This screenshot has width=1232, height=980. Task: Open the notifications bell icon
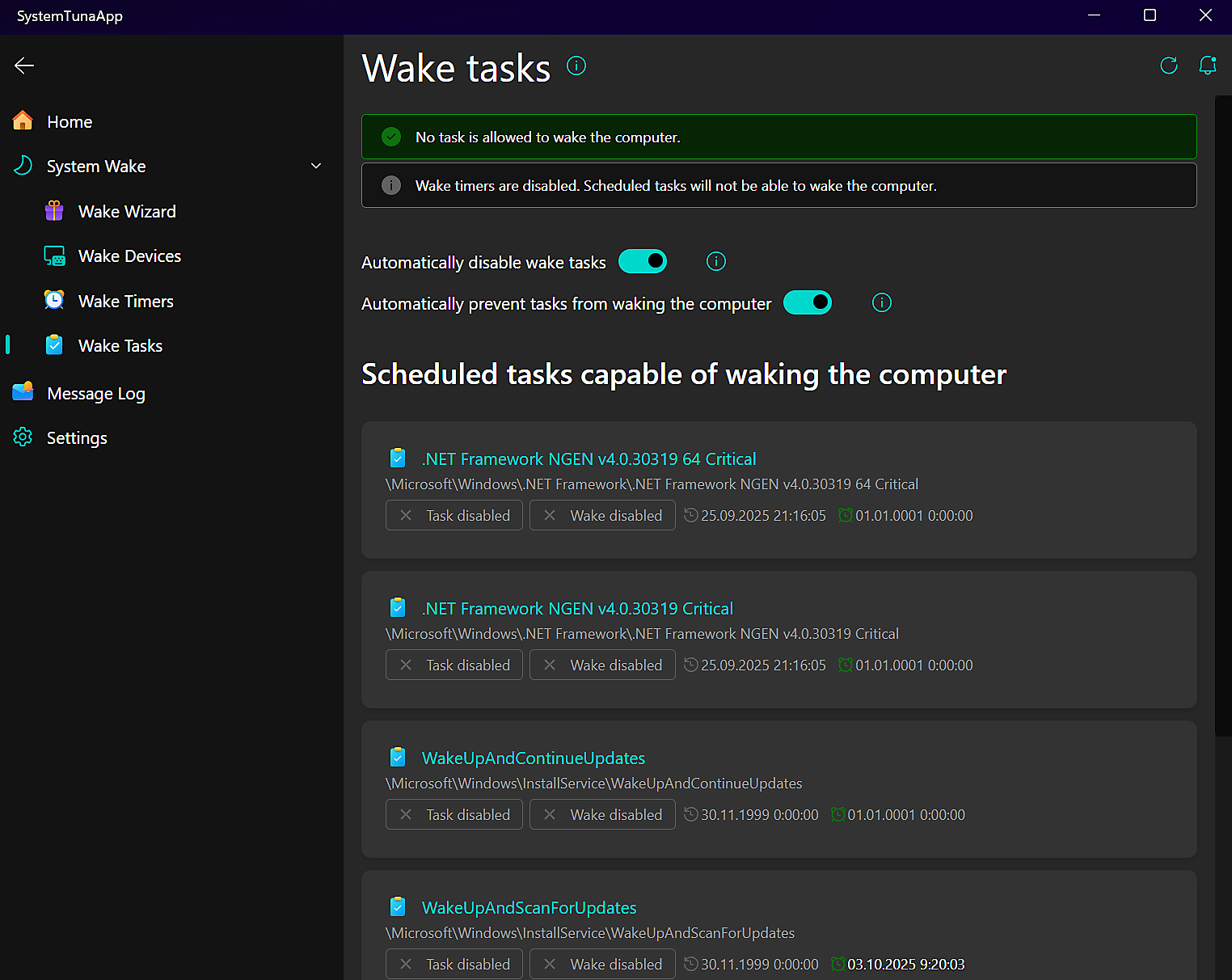coord(1207,65)
